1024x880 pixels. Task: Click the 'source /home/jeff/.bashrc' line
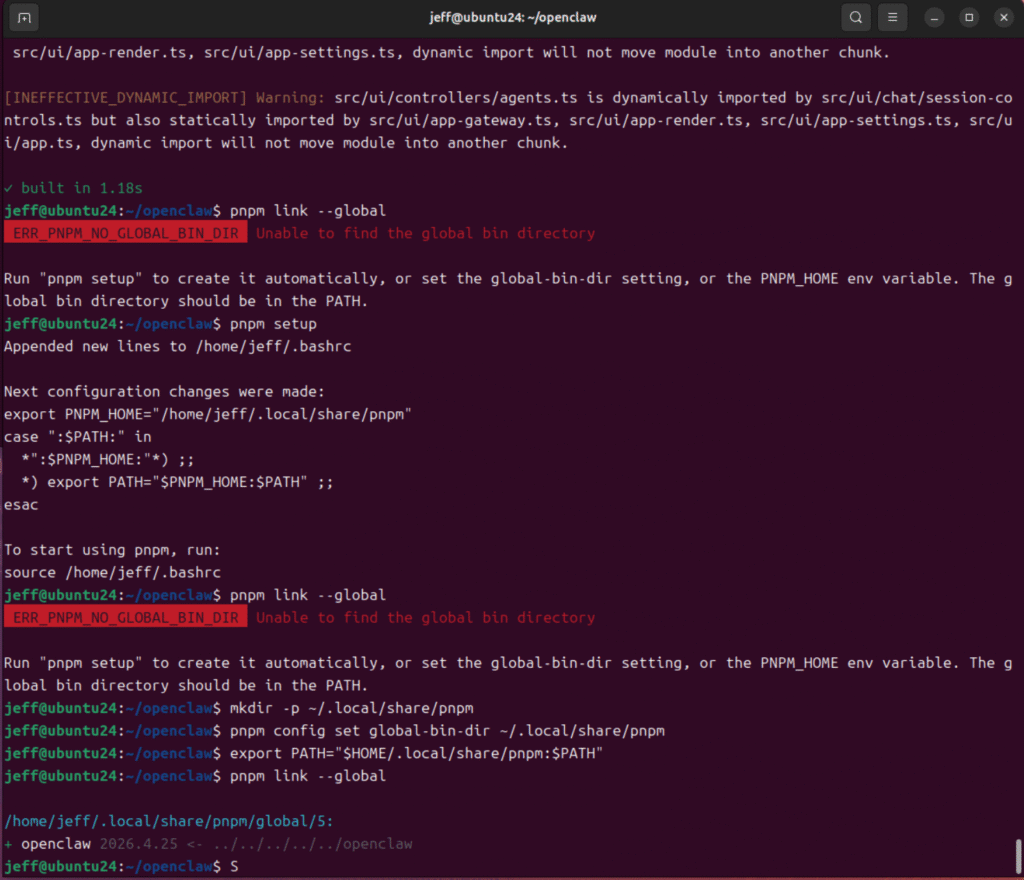112,573
